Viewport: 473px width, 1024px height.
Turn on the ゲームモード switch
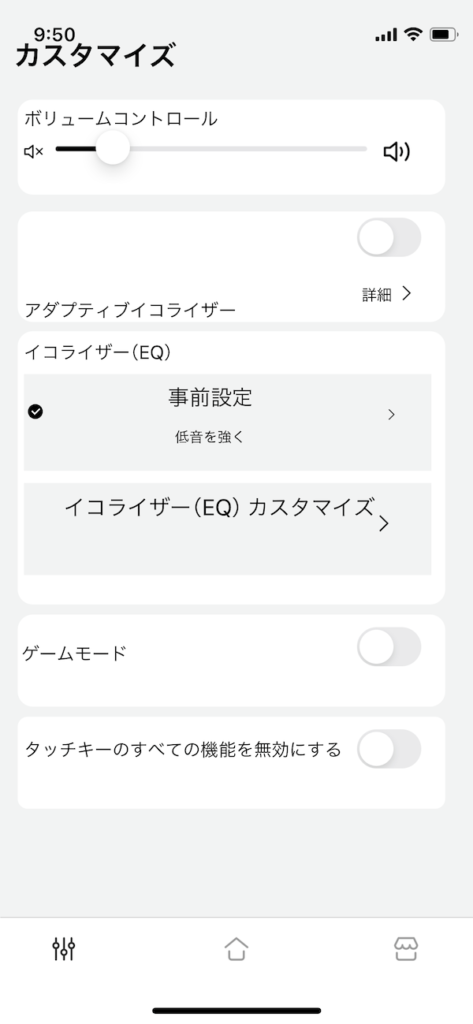[x=389, y=647]
